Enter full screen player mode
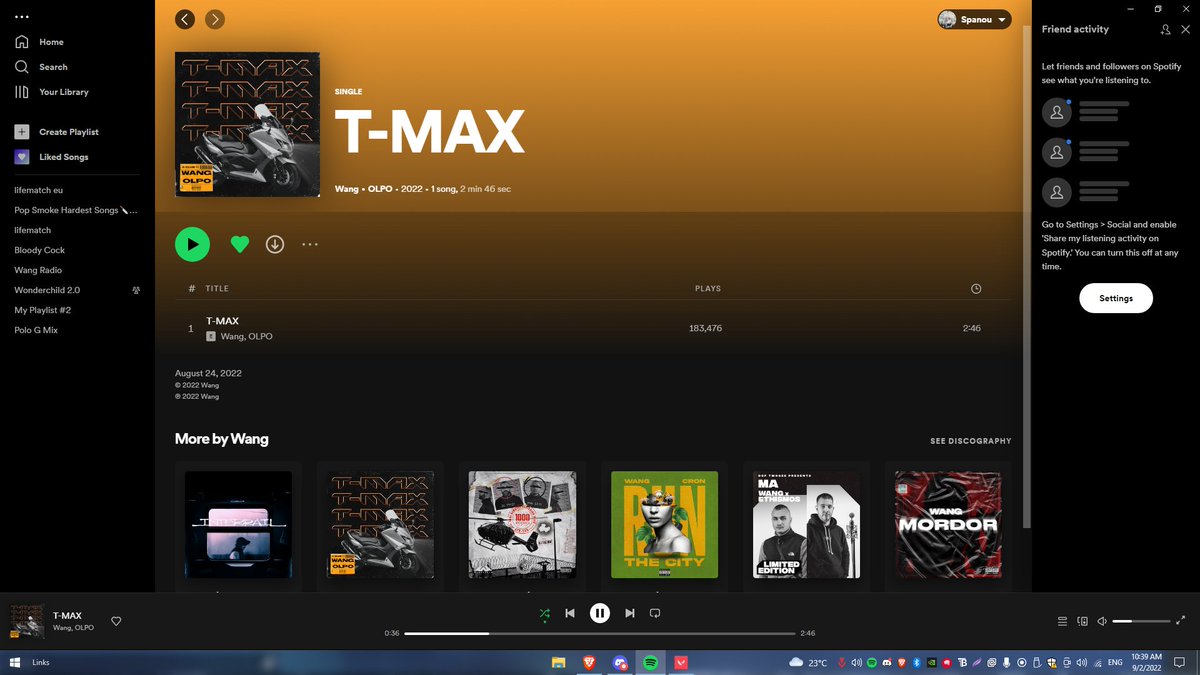 point(1181,621)
